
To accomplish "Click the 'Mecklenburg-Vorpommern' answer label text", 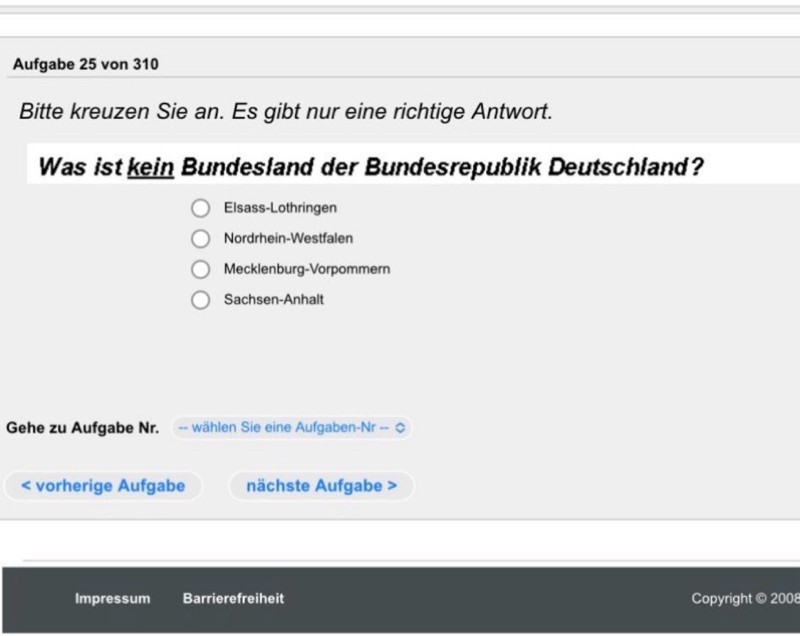I will coord(306,270).
